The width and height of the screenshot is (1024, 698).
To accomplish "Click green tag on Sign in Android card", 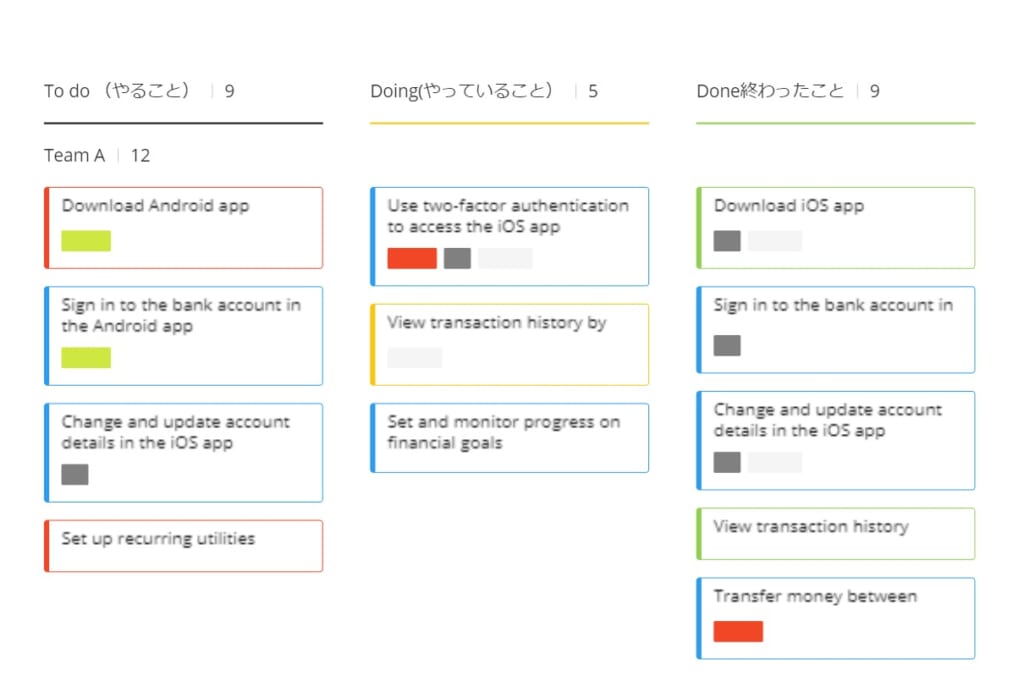I will click(x=86, y=358).
